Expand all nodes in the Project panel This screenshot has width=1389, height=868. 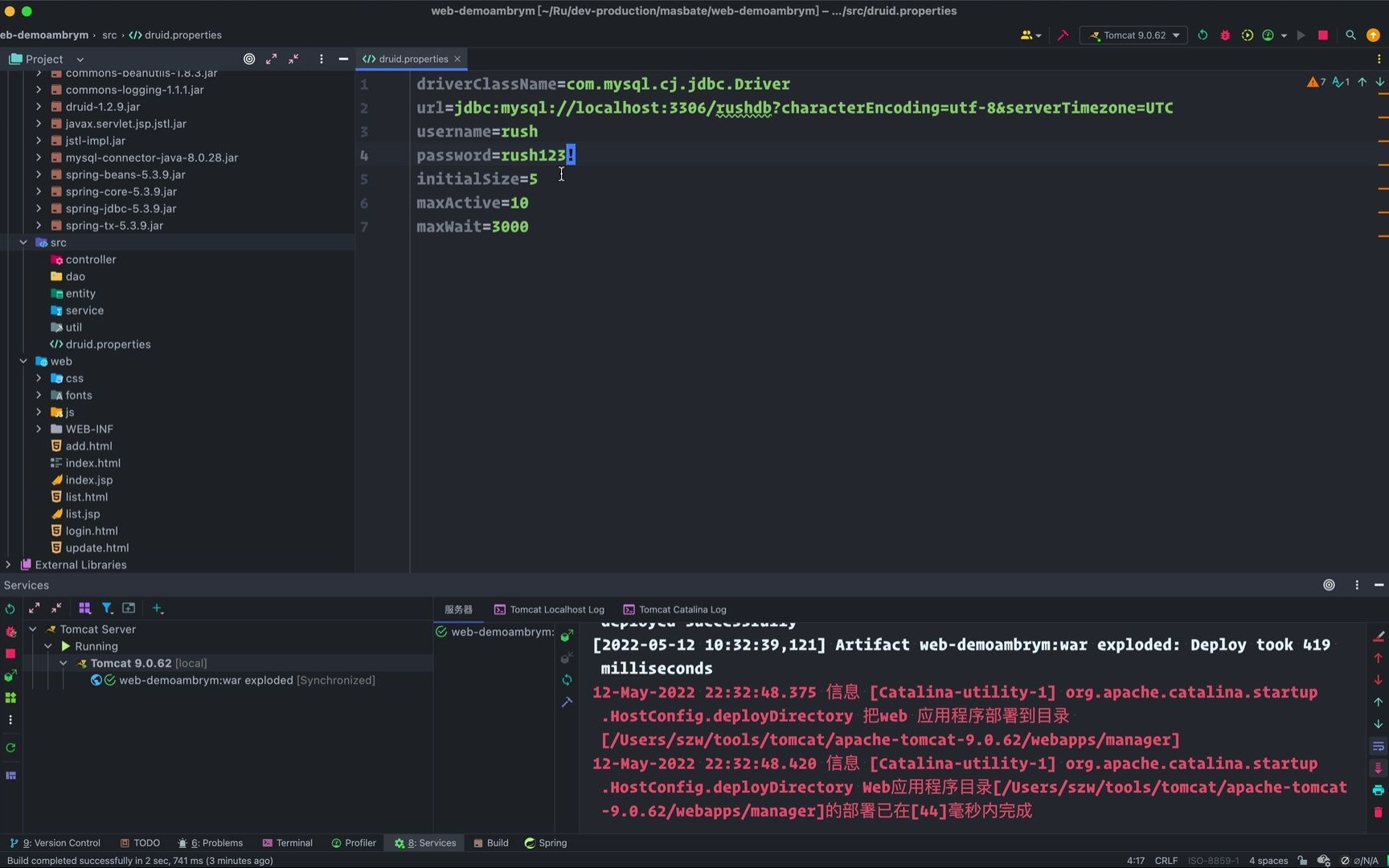[272, 59]
